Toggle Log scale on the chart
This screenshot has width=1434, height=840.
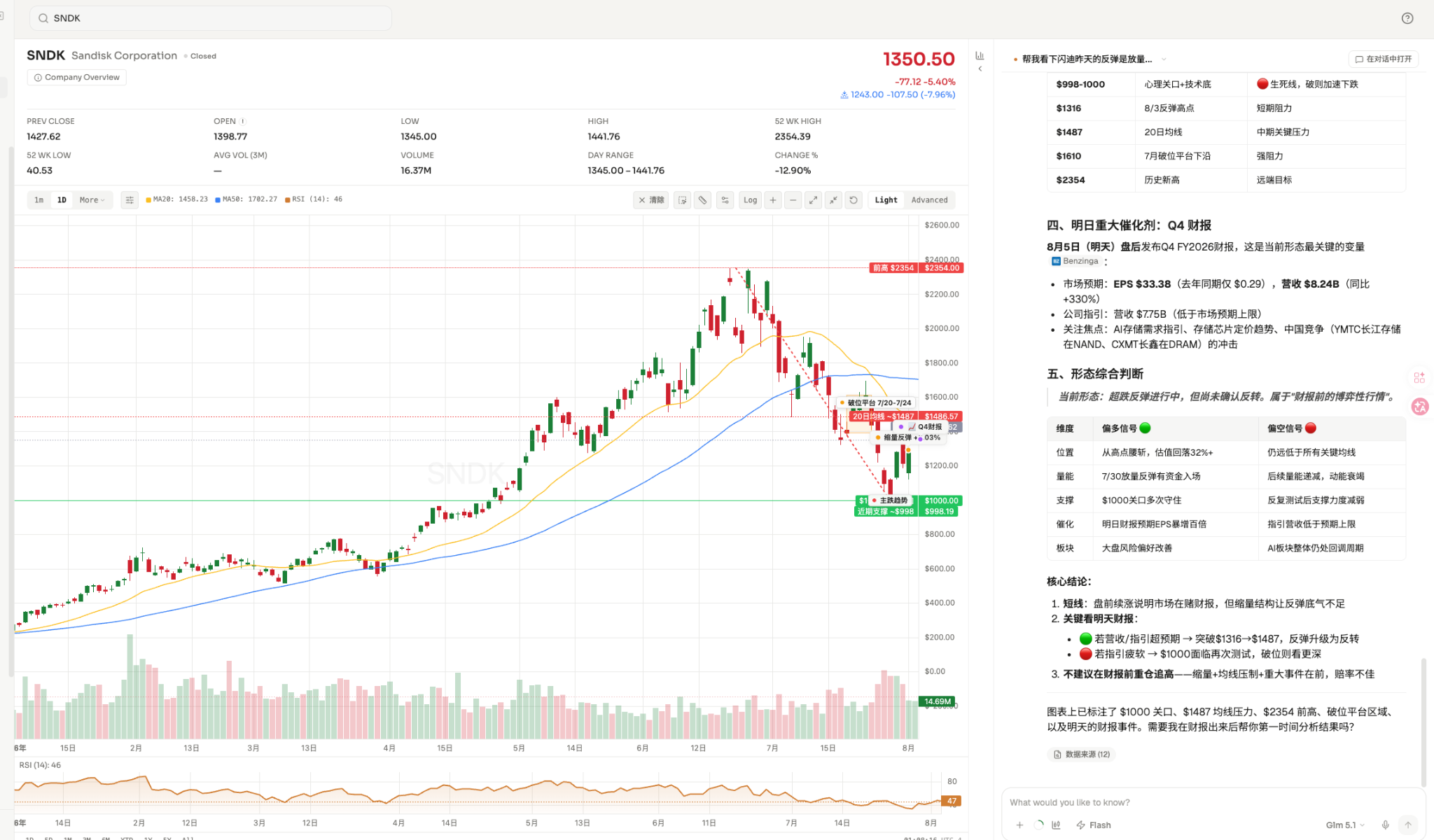pyautogui.click(x=750, y=200)
